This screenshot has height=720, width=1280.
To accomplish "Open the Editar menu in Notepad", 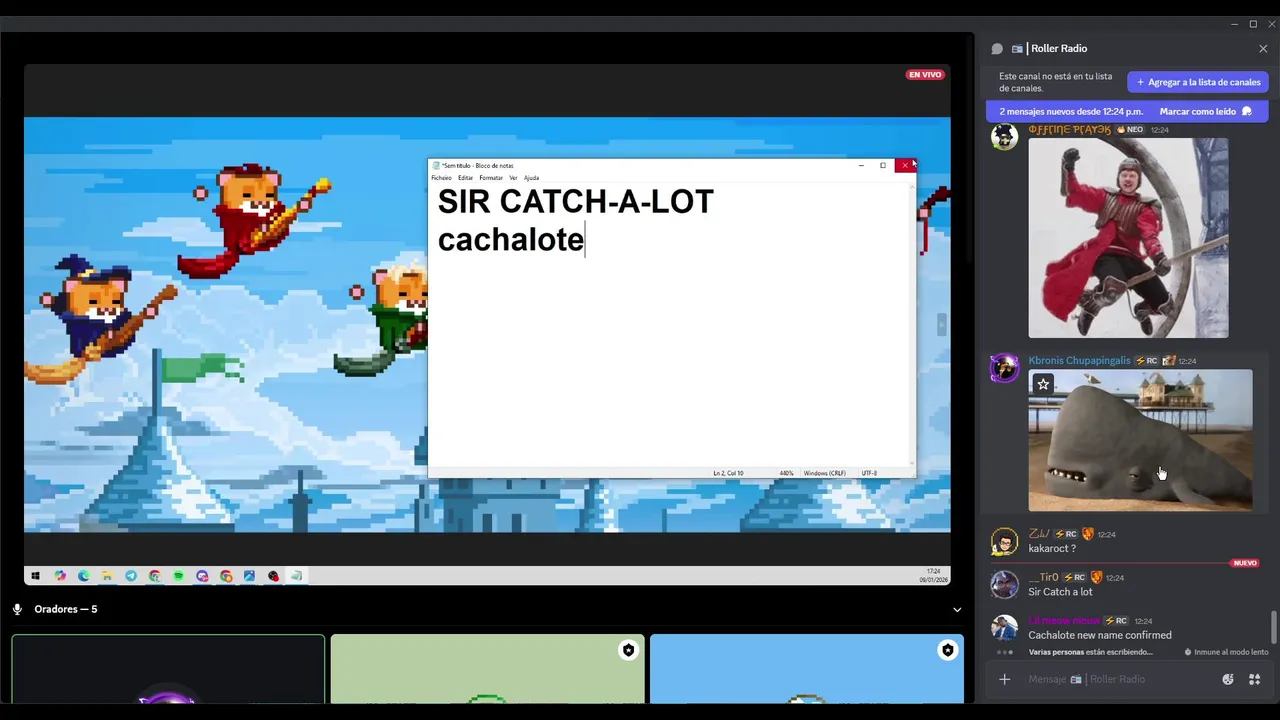I will tap(465, 178).
